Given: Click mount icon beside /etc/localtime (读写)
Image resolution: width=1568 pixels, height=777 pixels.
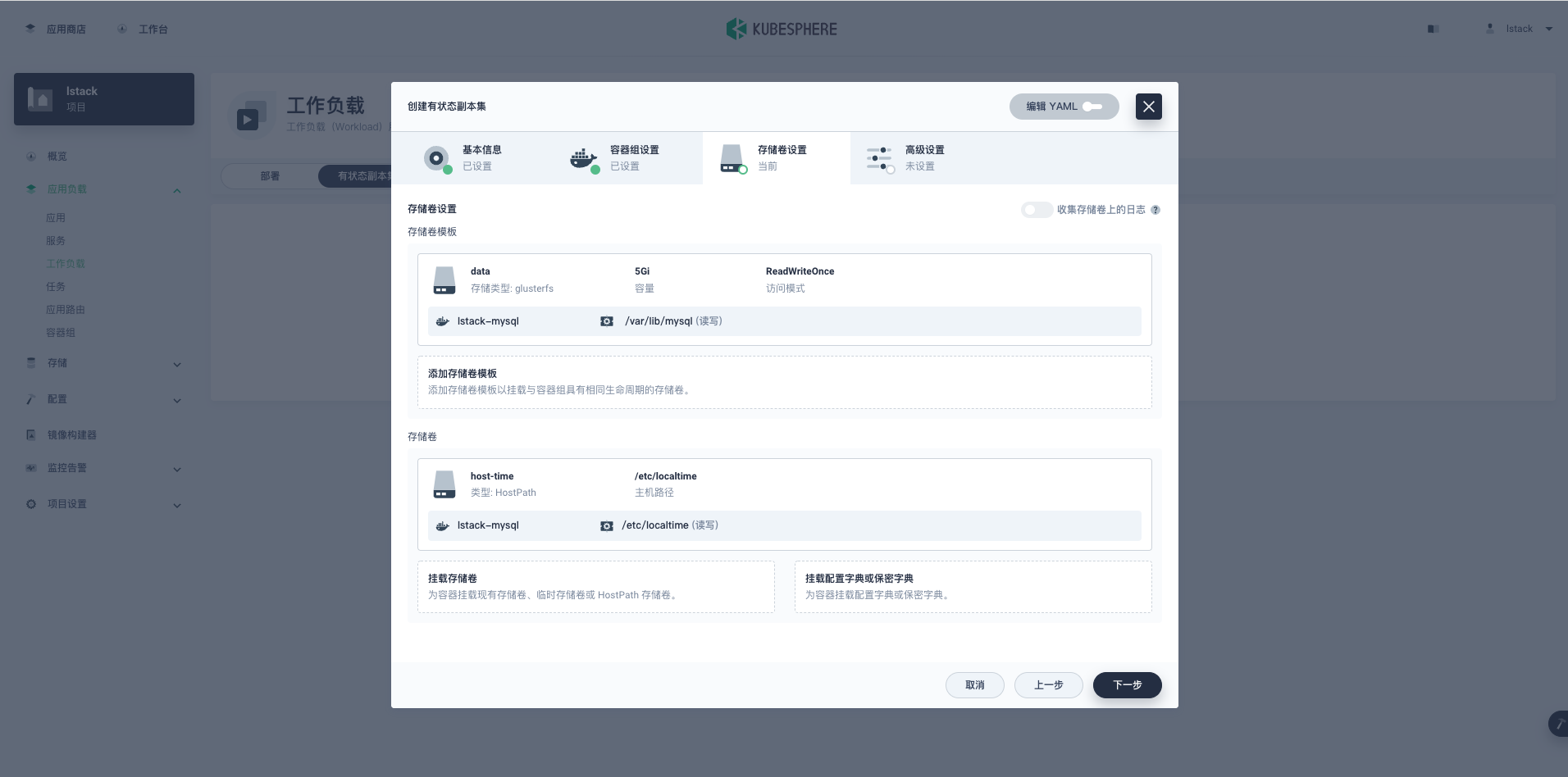Looking at the screenshot, I should (x=607, y=525).
